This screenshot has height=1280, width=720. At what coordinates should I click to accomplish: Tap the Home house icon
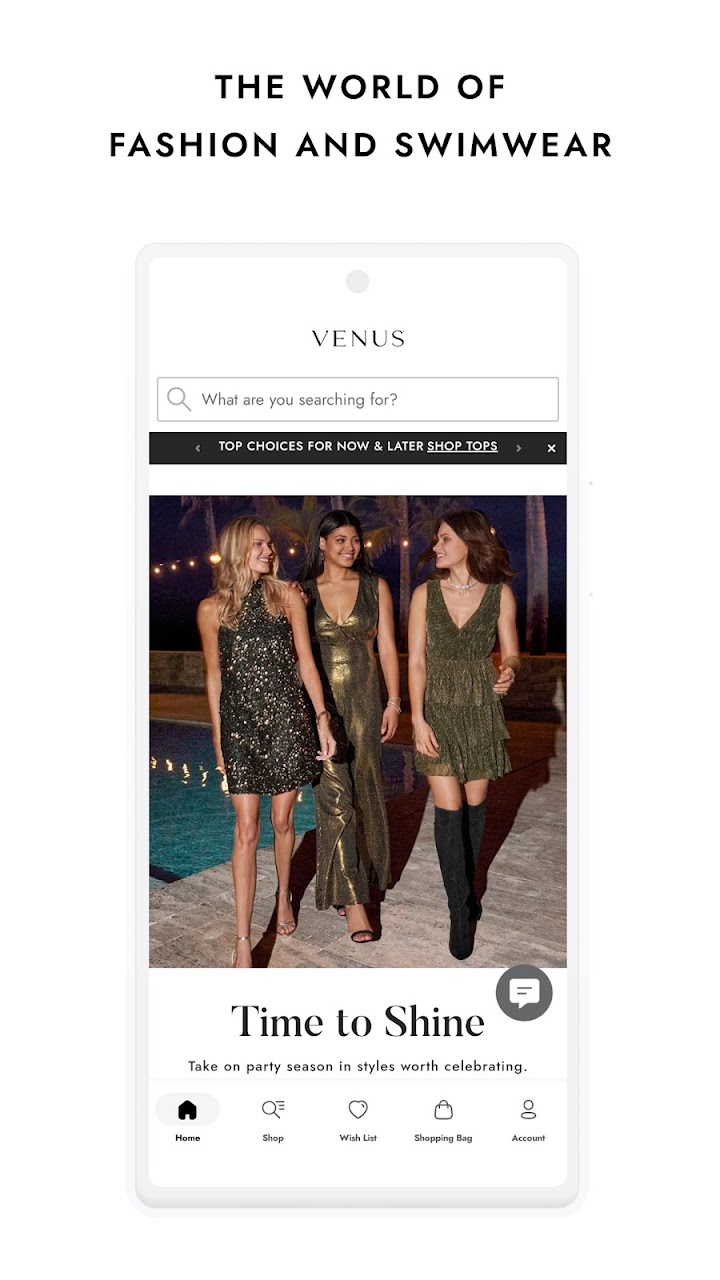(x=187, y=1110)
